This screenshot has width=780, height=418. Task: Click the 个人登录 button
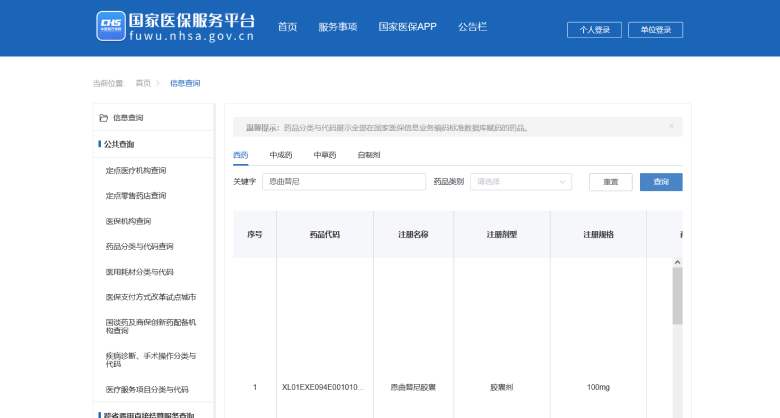594,30
